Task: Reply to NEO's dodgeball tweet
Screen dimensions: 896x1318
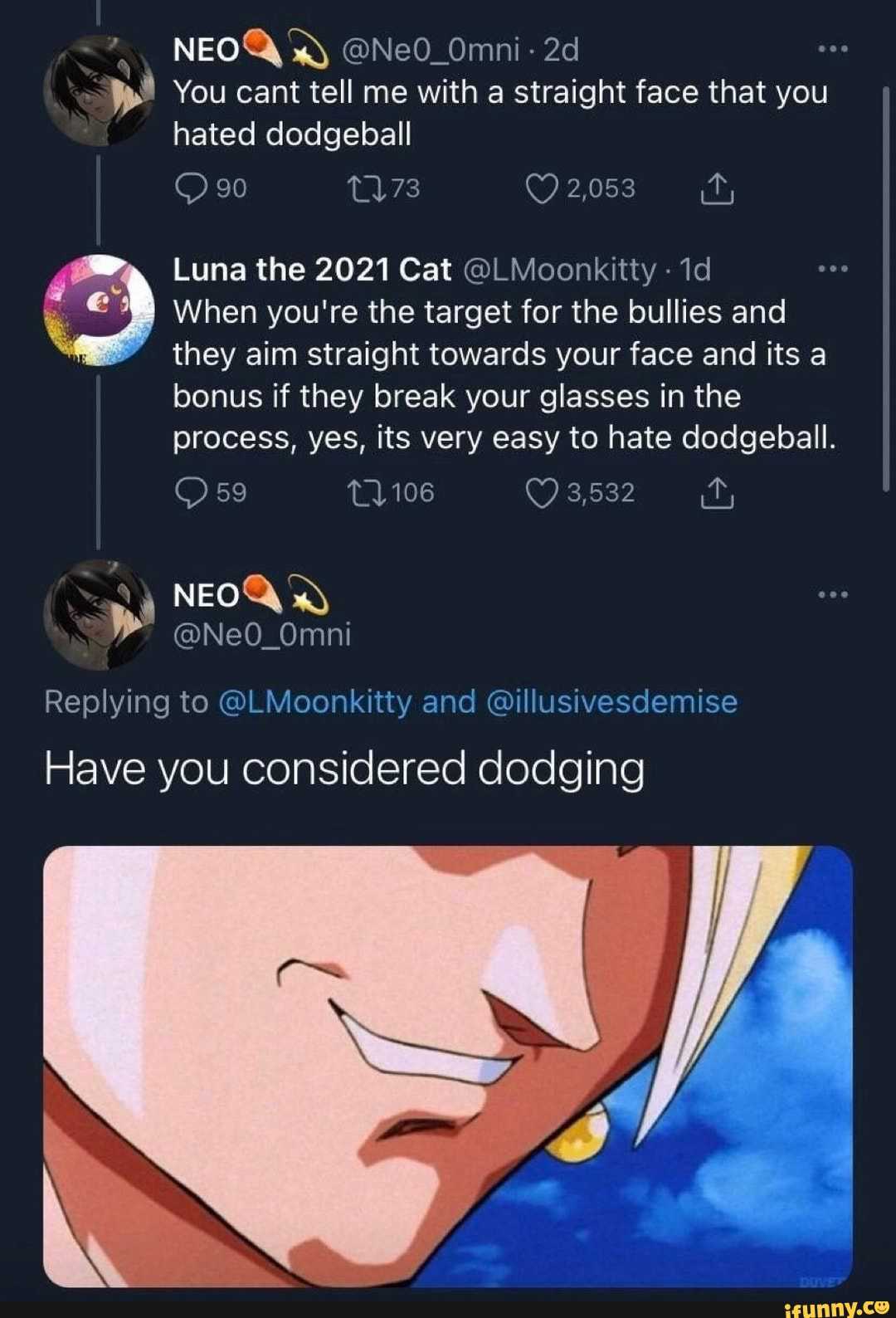Action: [x=192, y=188]
